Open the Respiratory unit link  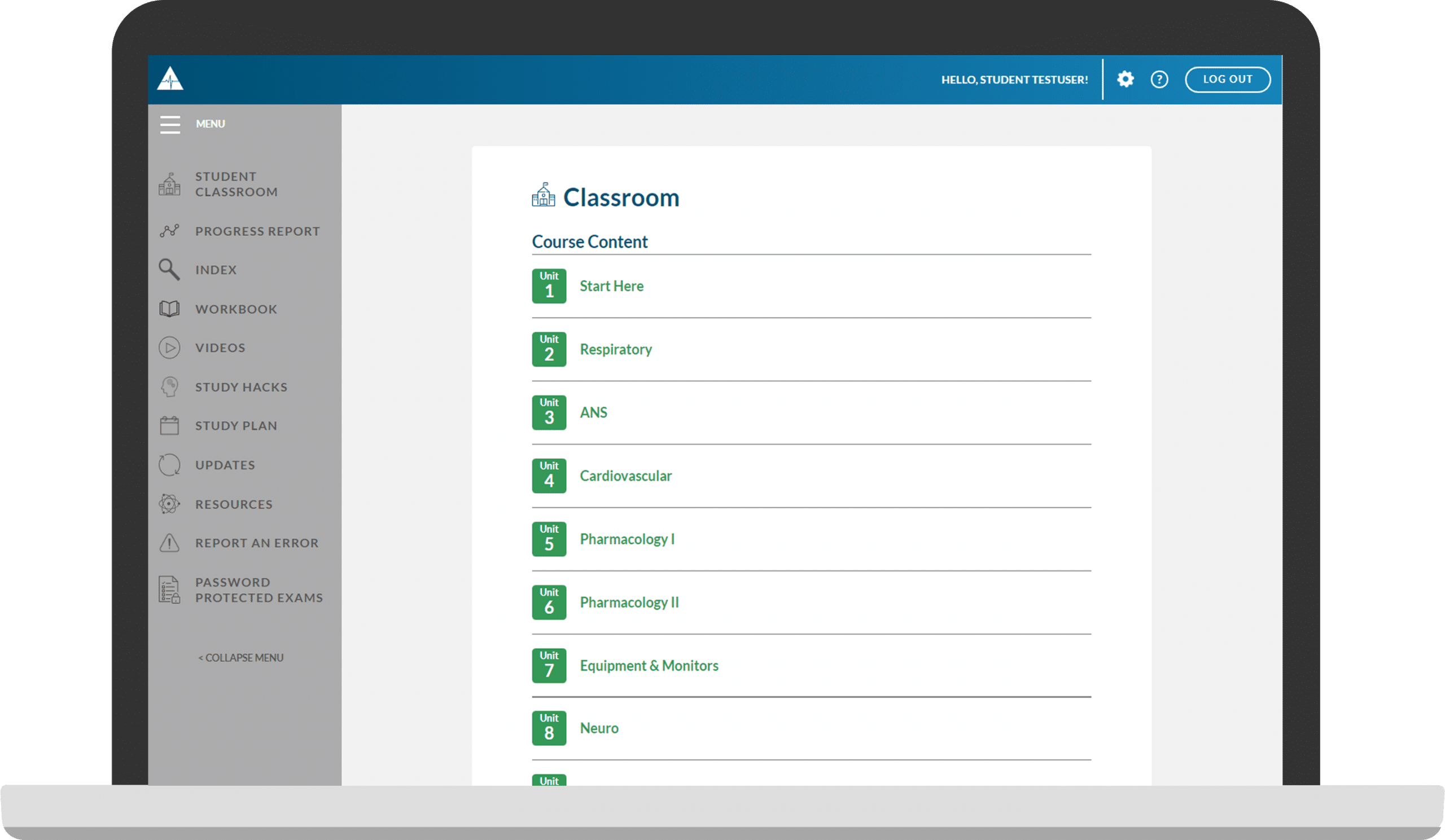[616, 350]
